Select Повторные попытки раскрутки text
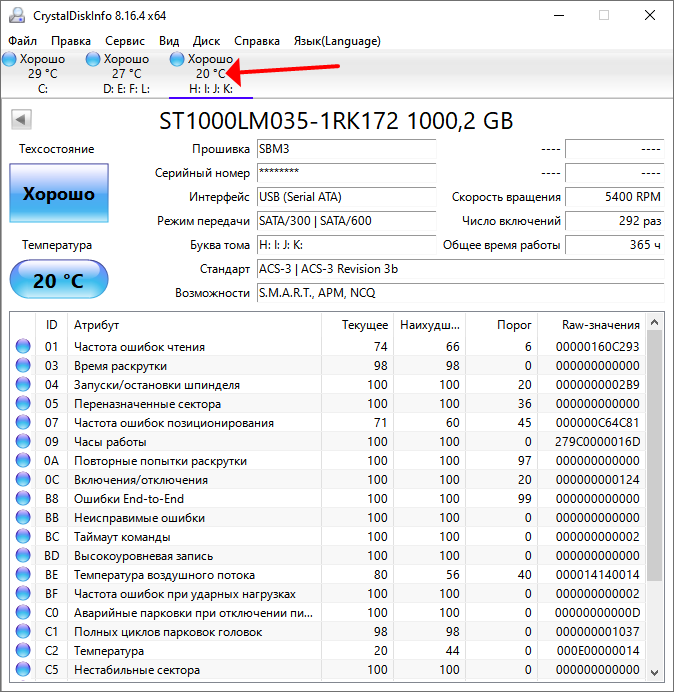The image size is (674, 692). [160, 461]
